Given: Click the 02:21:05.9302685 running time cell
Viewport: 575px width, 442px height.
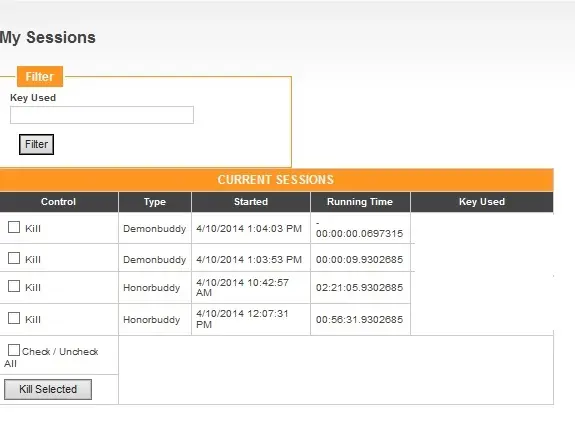Looking at the screenshot, I should click(360, 288).
